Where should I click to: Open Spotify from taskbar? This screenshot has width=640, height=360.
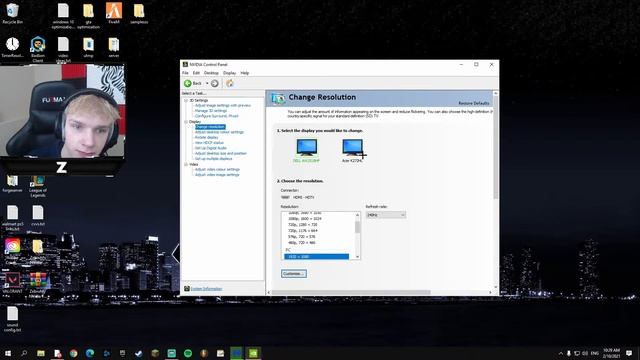[x=188, y=353]
